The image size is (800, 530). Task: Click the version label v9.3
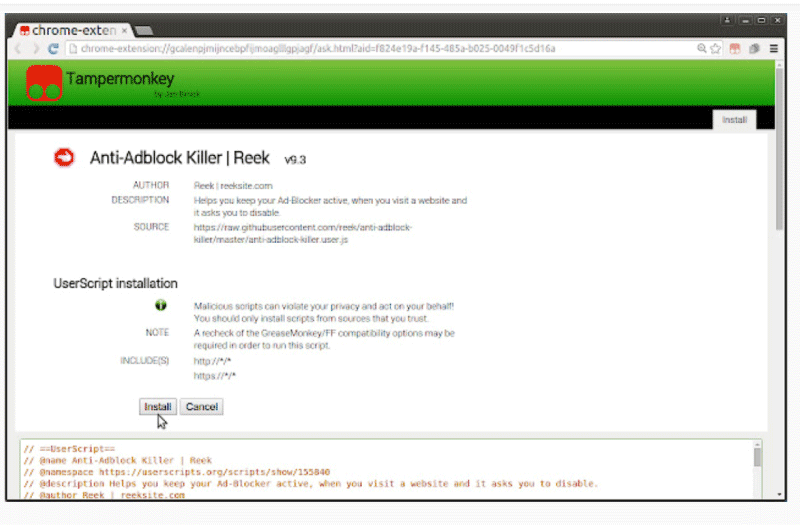point(295,160)
